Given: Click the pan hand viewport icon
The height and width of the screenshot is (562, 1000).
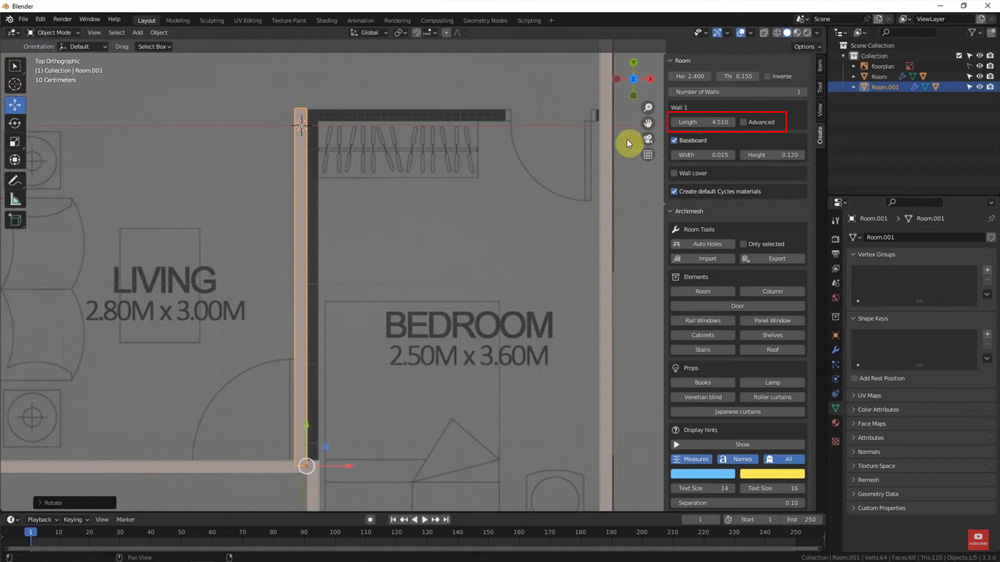Looking at the screenshot, I should (x=648, y=123).
